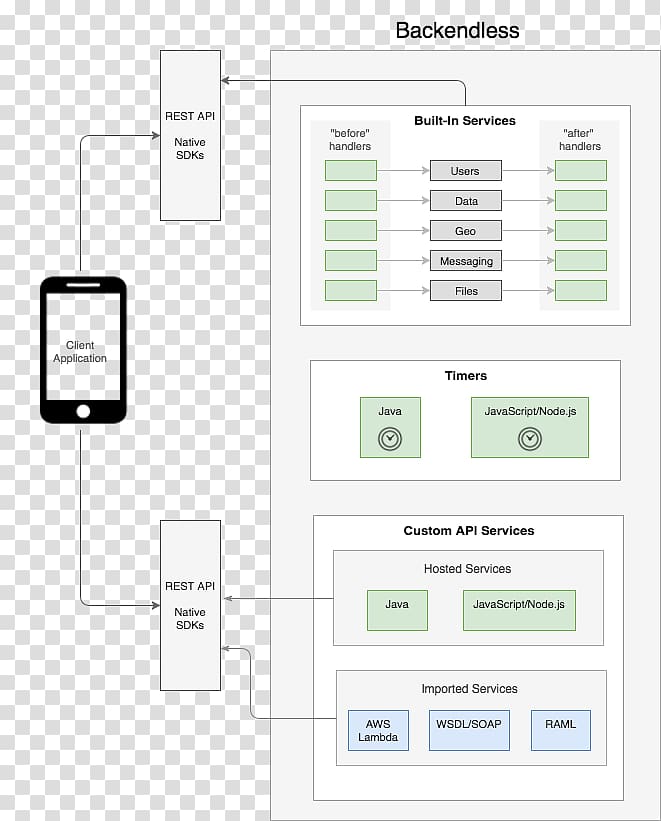Click the before handler box for Files
Screen dimensions: 661x821
click(351, 291)
